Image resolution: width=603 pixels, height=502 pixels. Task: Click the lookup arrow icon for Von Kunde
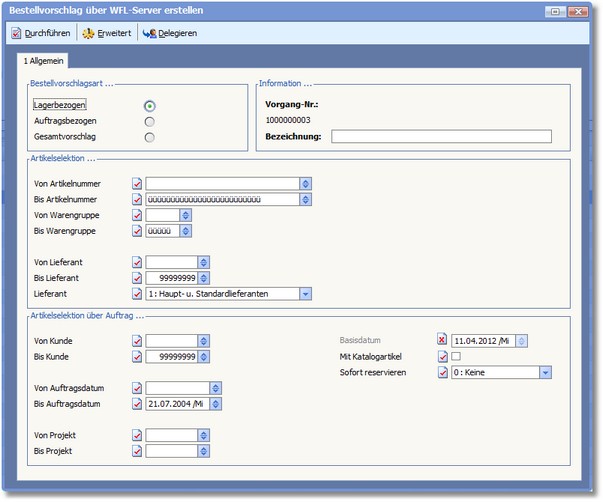pyautogui.click(x=204, y=340)
